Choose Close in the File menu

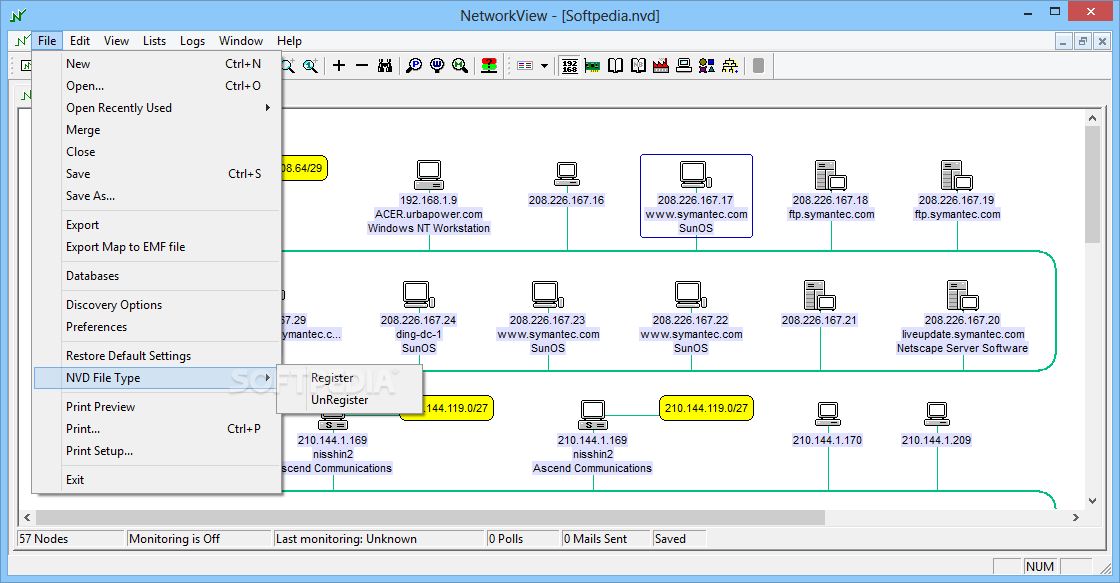point(156,151)
